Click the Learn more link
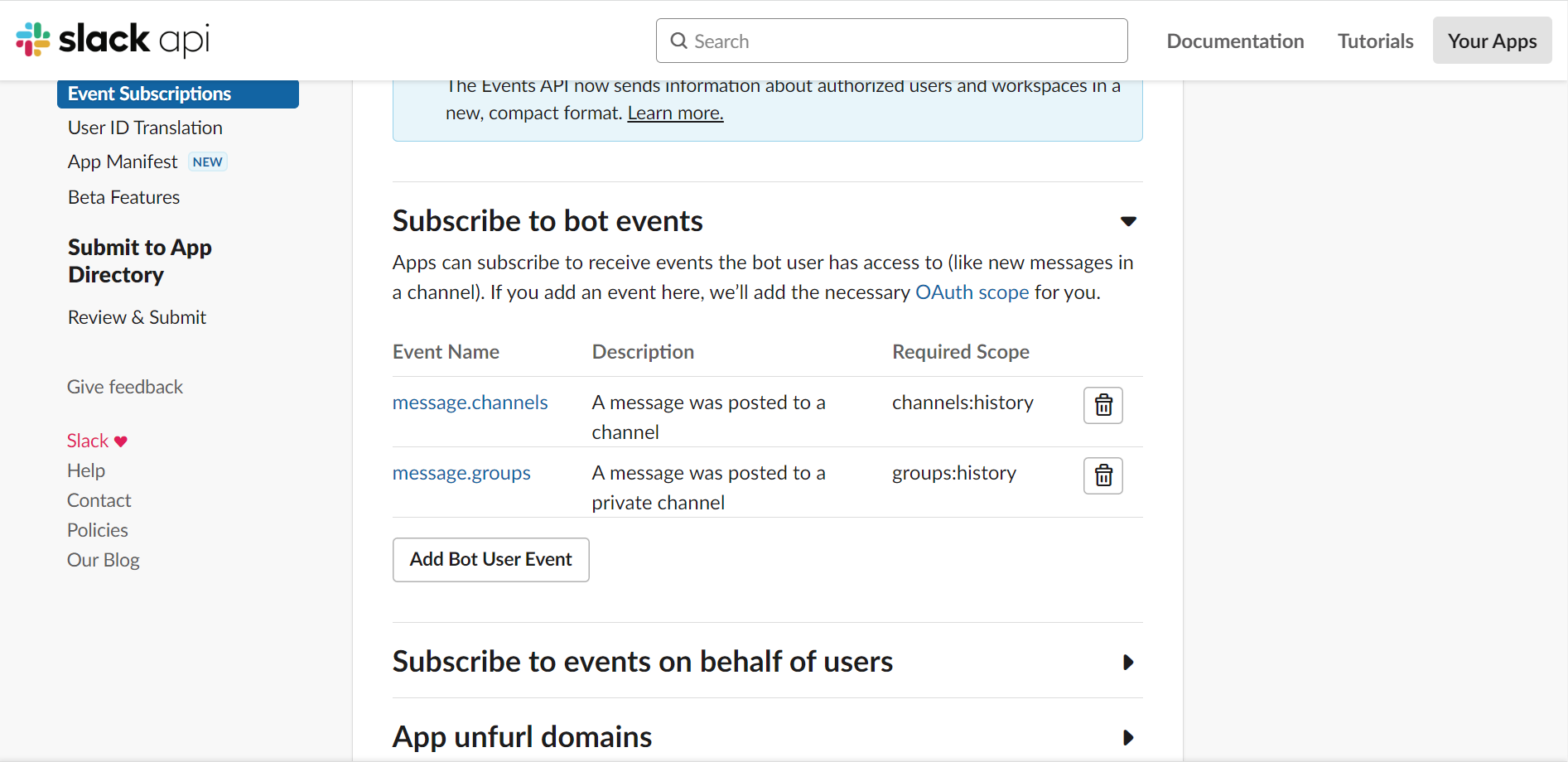1568x762 pixels. (675, 113)
